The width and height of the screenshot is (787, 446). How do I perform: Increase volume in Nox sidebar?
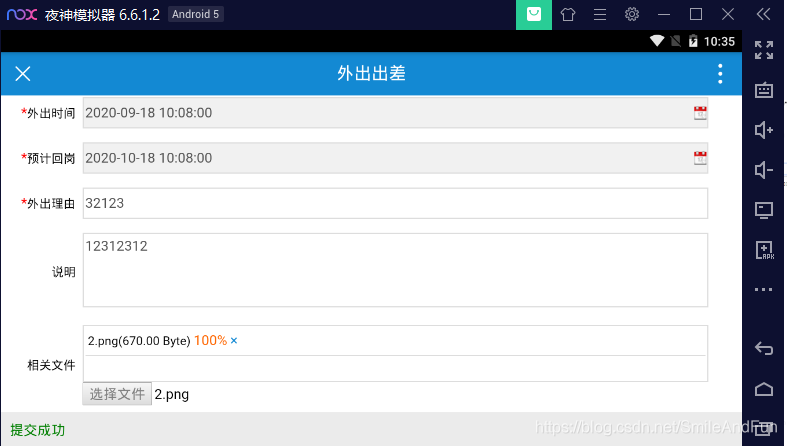[x=763, y=130]
